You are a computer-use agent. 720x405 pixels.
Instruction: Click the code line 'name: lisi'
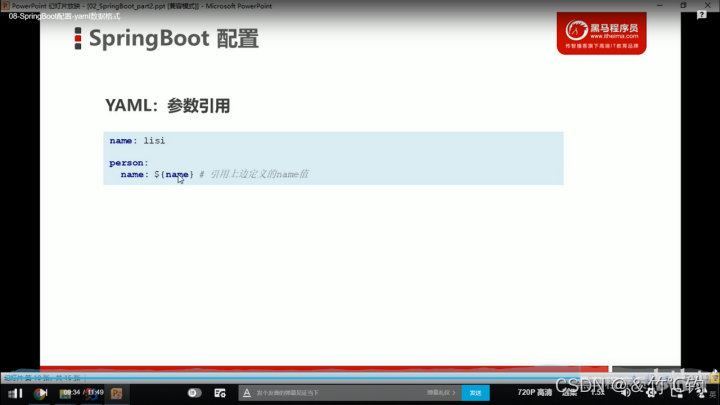click(x=137, y=141)
